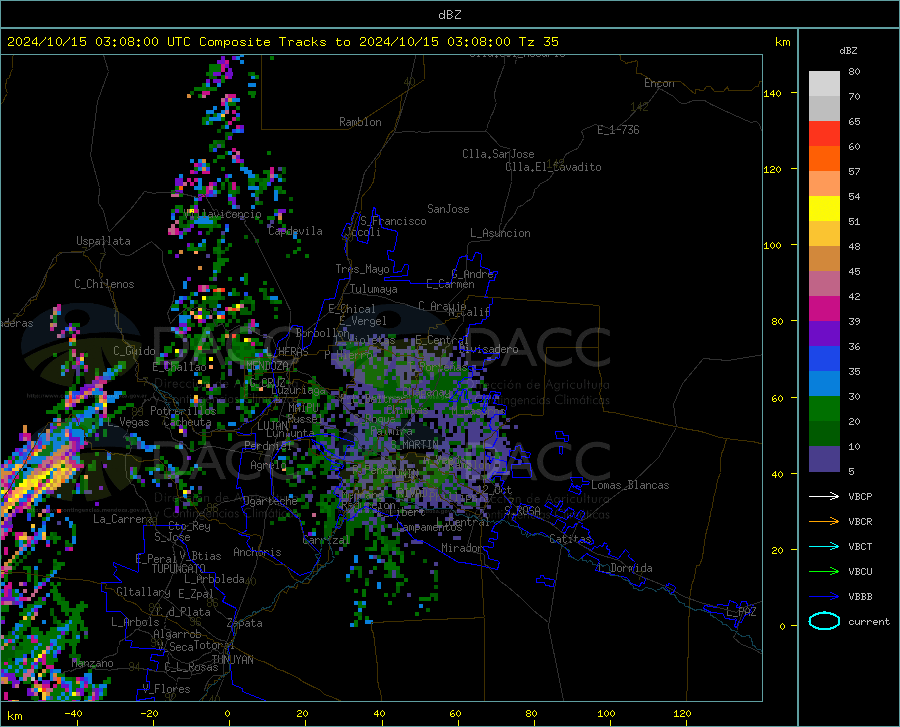Click the 'C_Chilenos' map label
Screen dimensions: 900x727
104,284
